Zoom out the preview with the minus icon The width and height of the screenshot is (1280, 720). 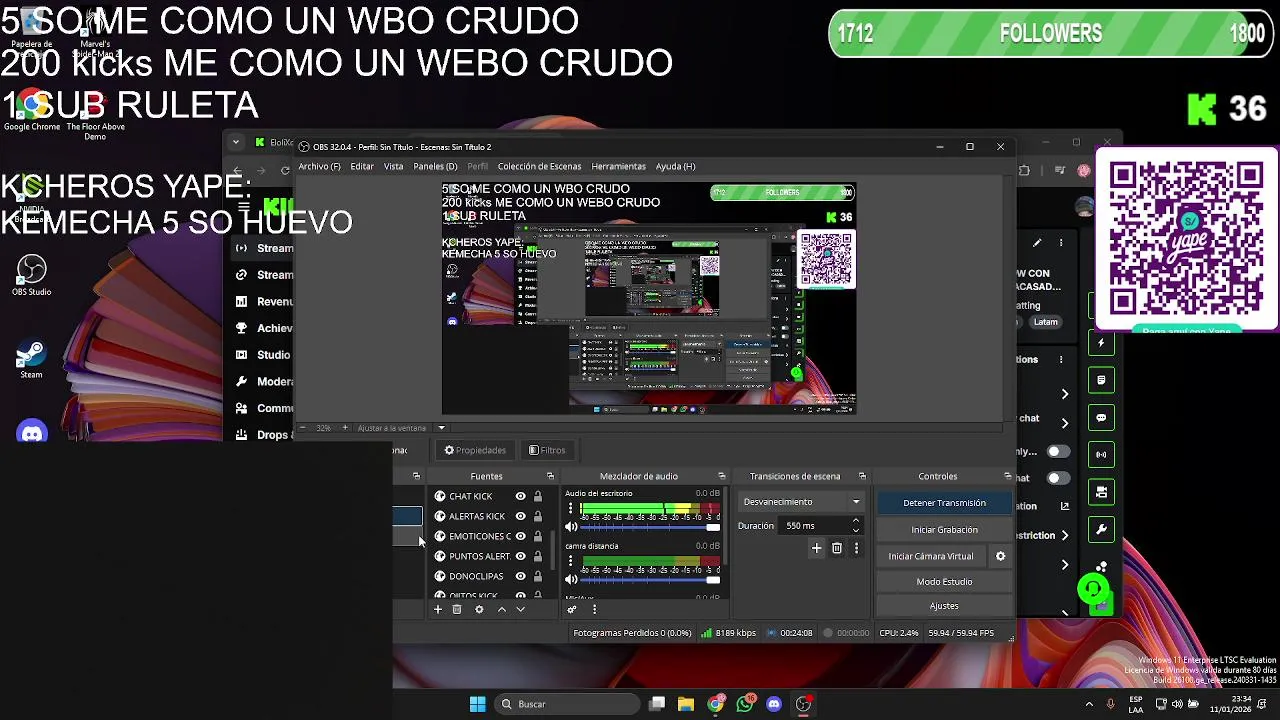pyautogui.click(x=302, y=428)
